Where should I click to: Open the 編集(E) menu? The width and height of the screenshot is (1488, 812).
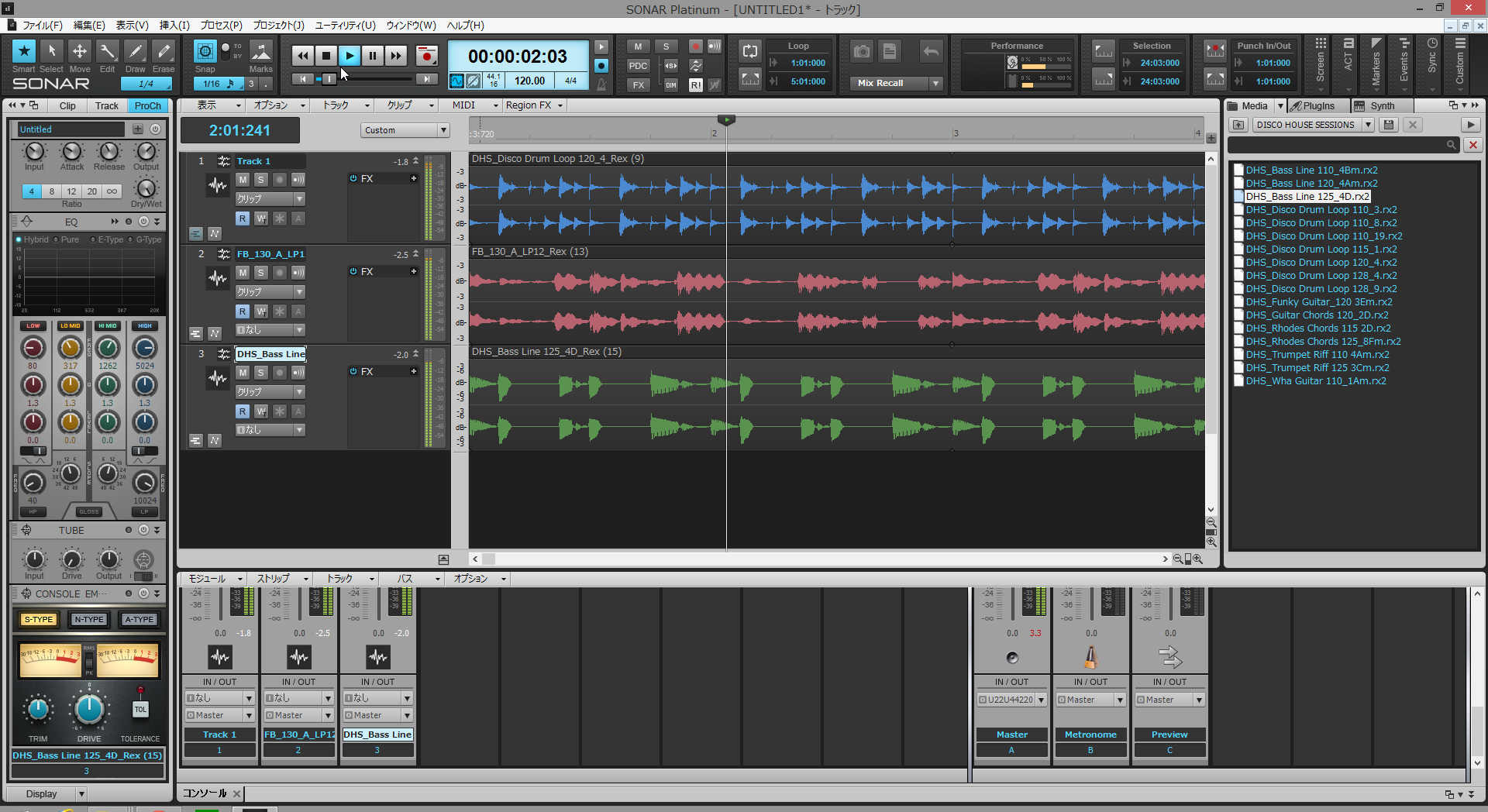tap(89, 25)
